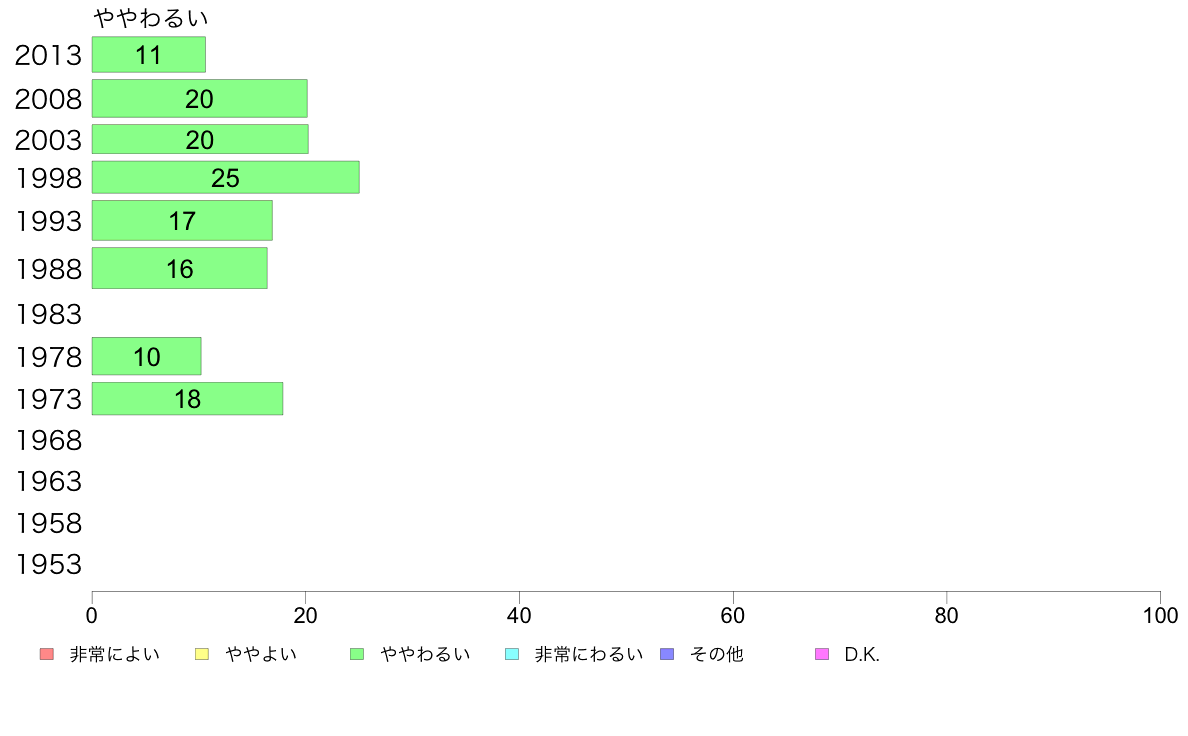Click the green ややわるい legend swatch
The width and height of the screenshot is (1188, 736).
click(357, 654)
